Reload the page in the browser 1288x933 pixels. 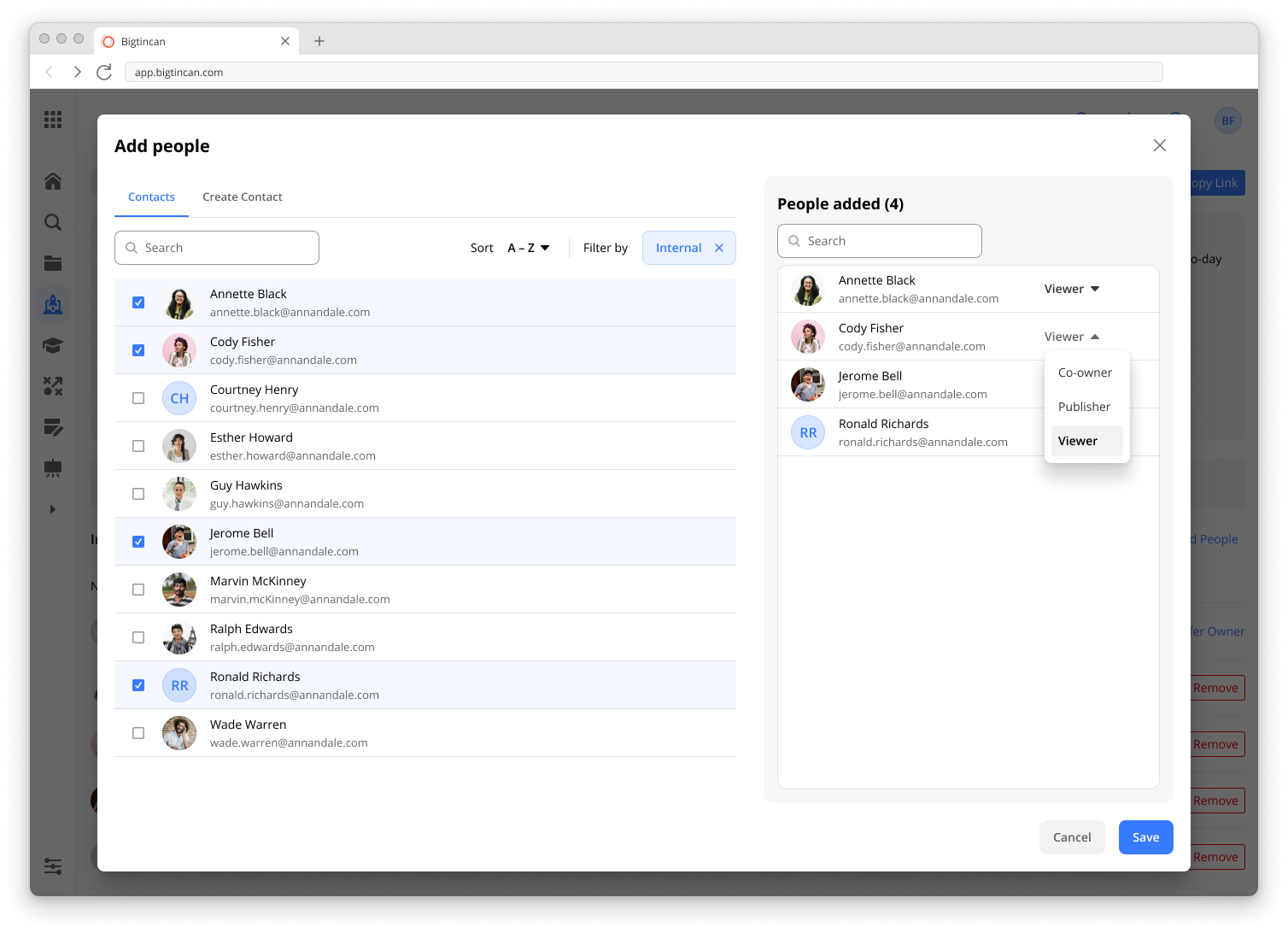(x=104, y=72)
